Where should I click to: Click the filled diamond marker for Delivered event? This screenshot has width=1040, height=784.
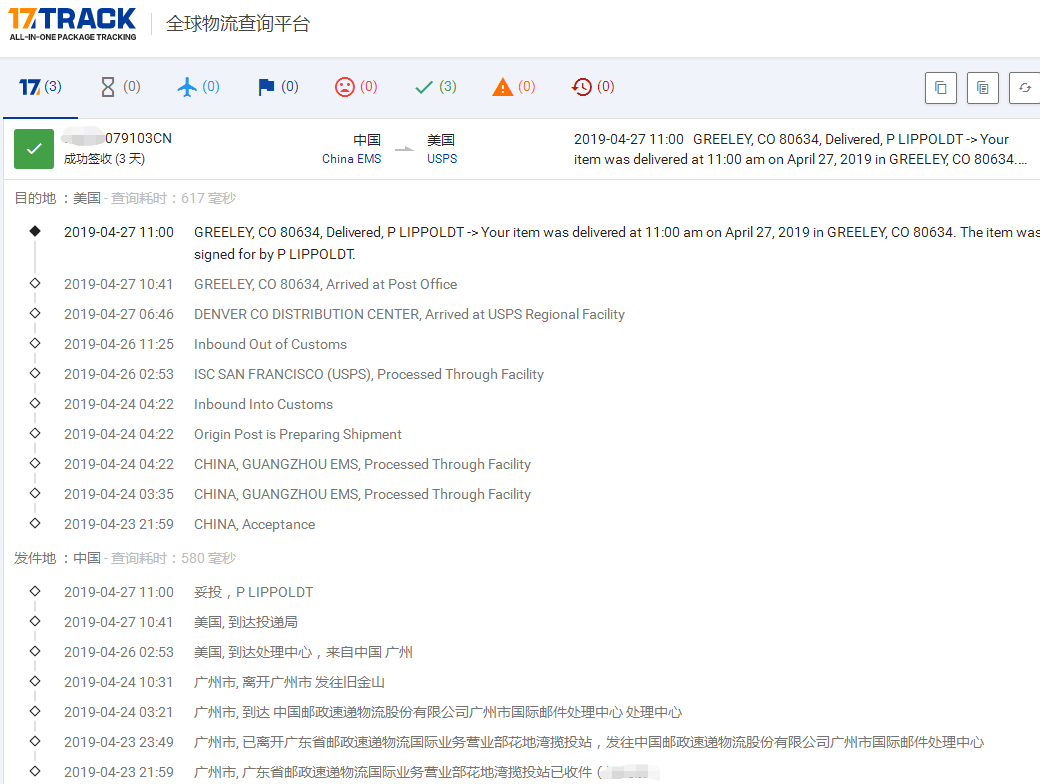coord(35,231)
